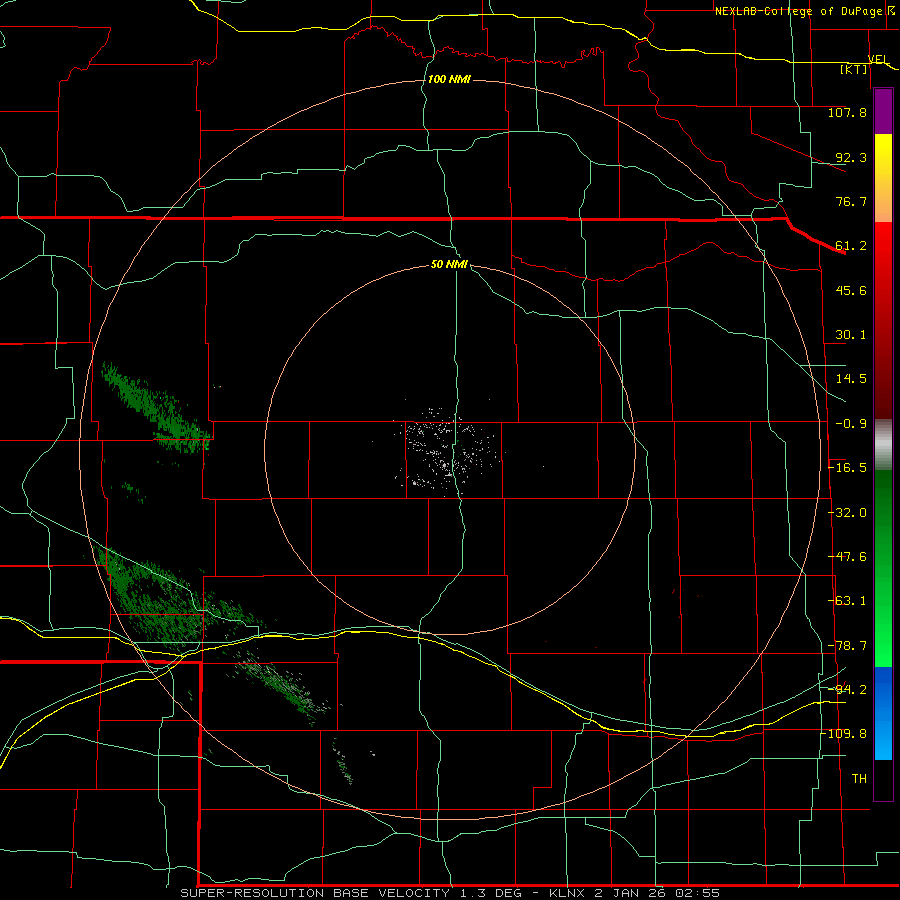The height and width of the screenshot is (900, 900).
Task: Click the green inbound velocity band west-northwest
Action: coord(155,406)
